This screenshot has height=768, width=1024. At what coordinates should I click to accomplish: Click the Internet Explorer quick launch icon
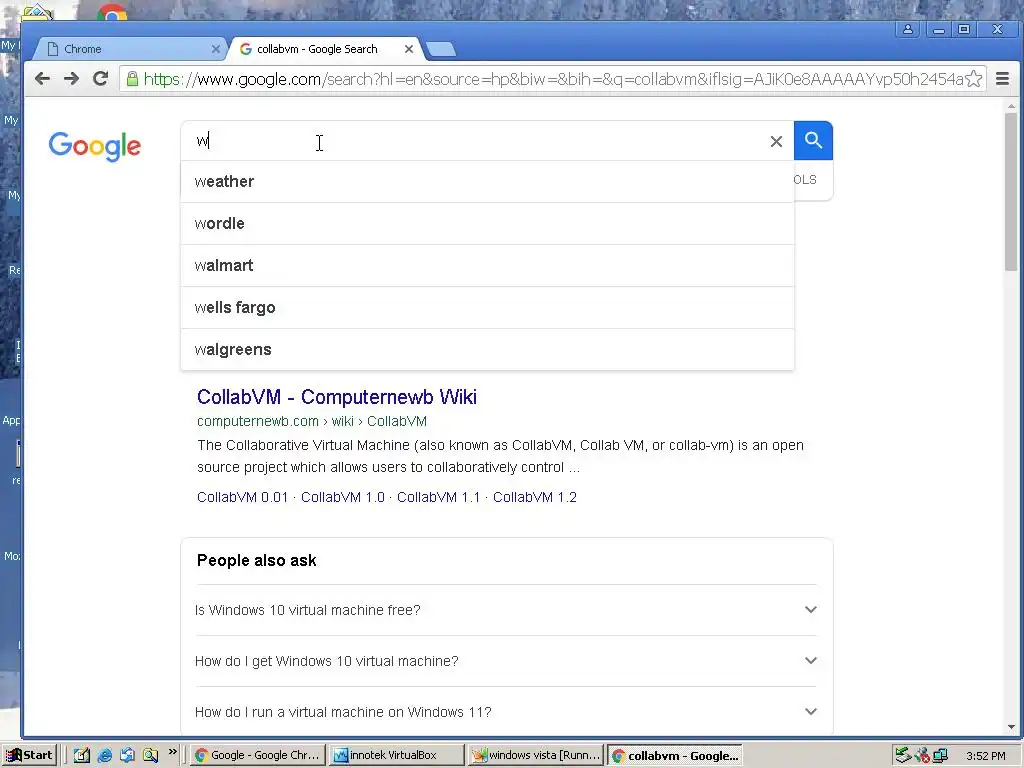104,756
